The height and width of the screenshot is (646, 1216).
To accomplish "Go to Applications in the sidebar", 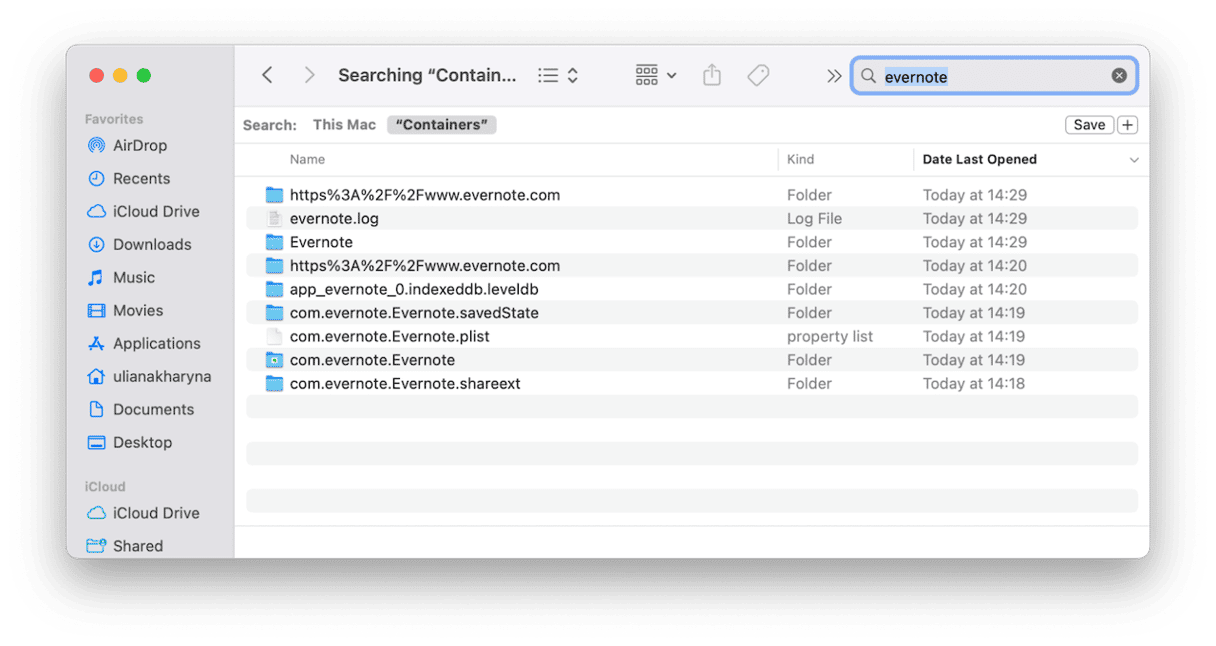I will pos(156,343).
